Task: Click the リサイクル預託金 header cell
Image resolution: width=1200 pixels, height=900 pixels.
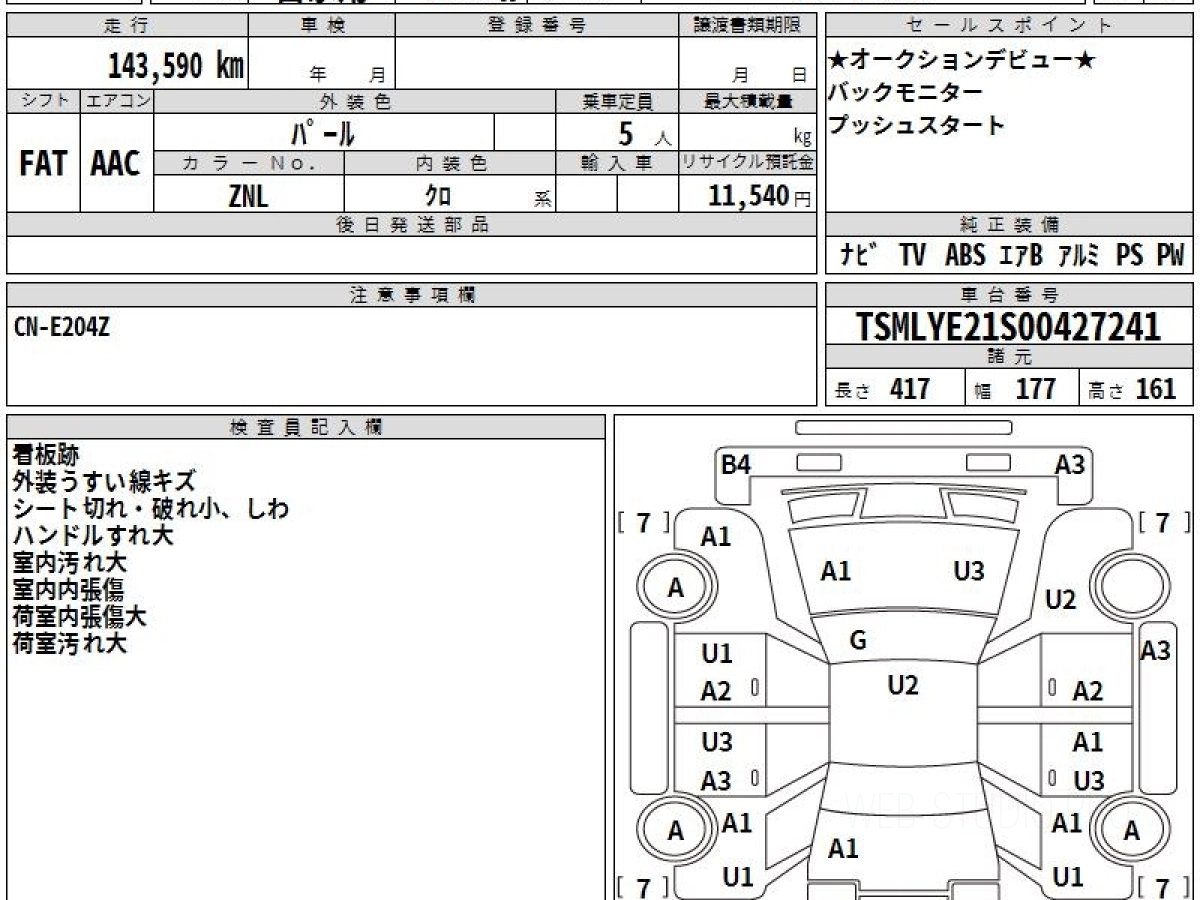Action: coord(748,162)
